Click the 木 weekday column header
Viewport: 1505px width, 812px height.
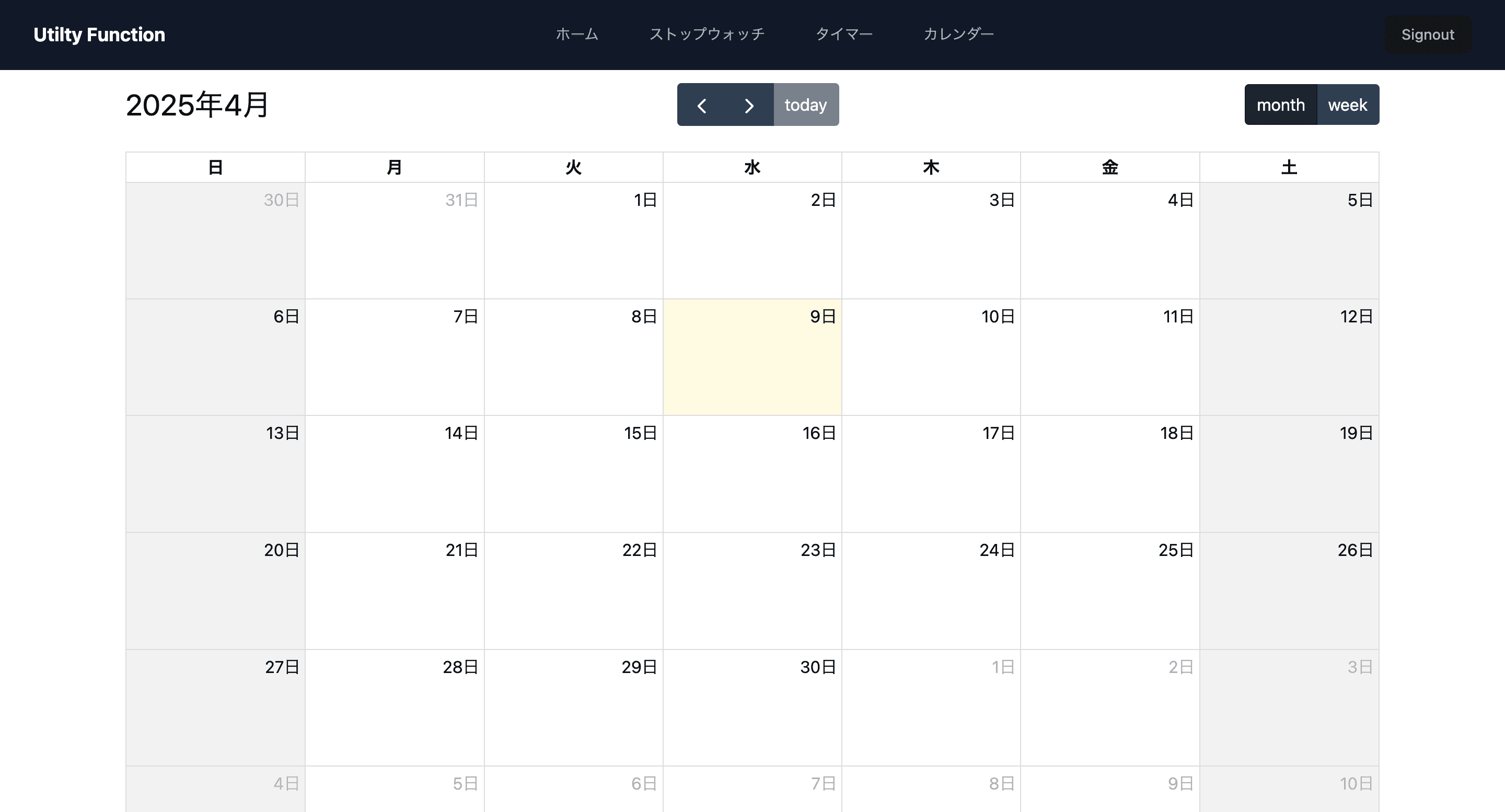coord(931,168)
